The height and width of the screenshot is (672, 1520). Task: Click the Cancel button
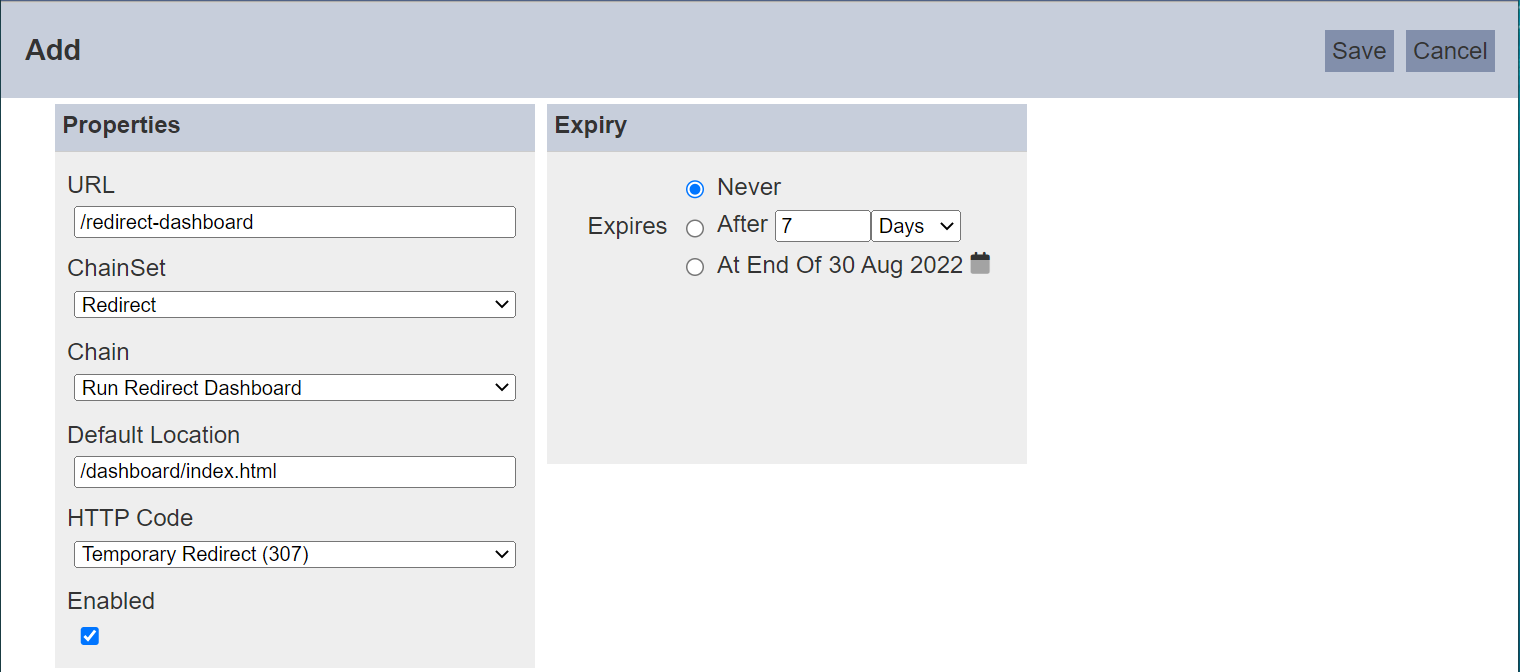1450,51
